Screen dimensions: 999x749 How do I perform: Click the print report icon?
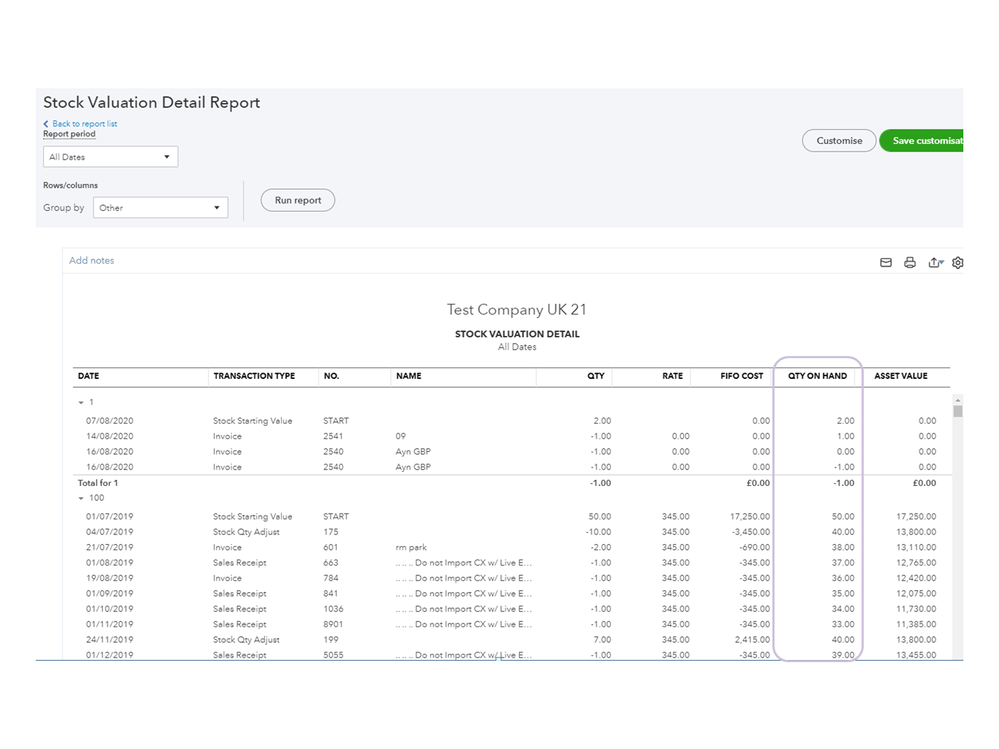[x=909, y=263]
